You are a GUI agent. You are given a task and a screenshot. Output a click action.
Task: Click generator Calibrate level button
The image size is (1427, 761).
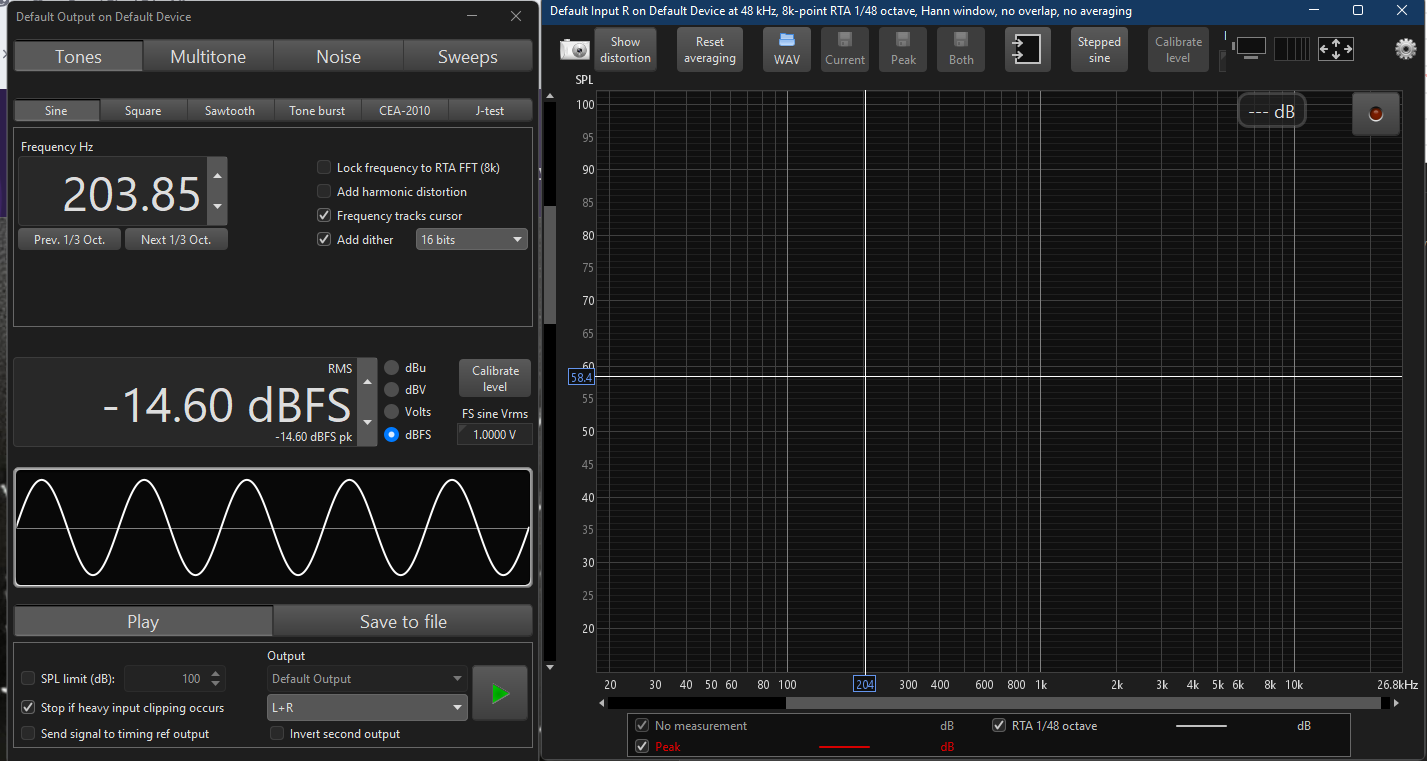click(495, 379)
